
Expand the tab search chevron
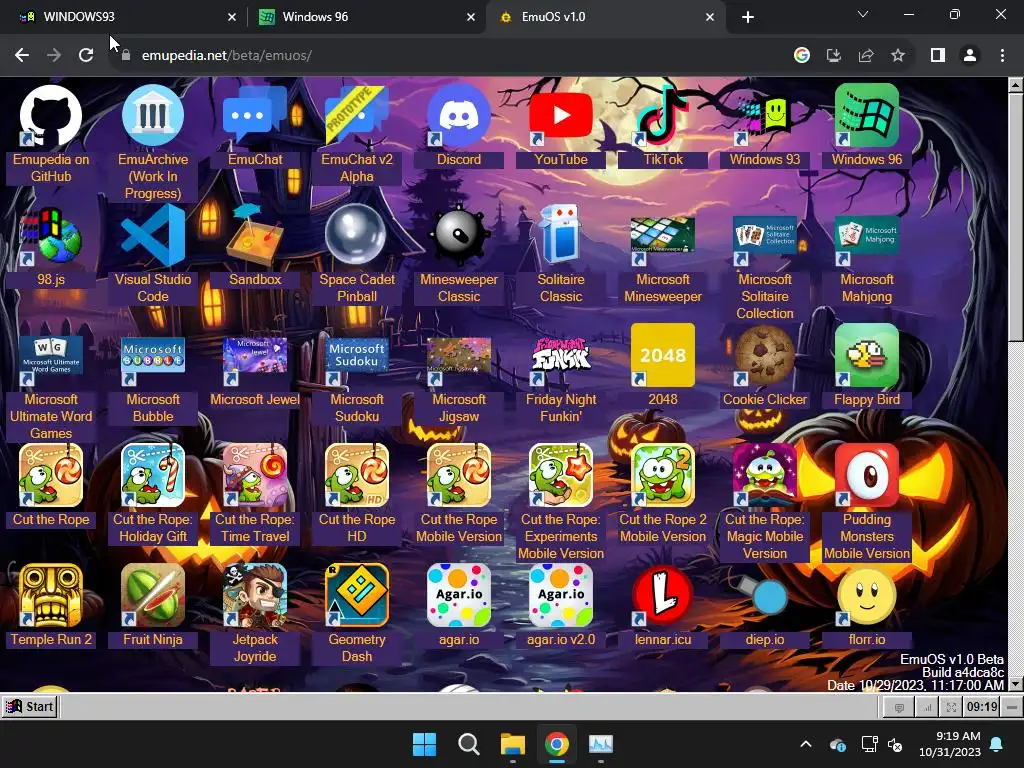point(863,14)
